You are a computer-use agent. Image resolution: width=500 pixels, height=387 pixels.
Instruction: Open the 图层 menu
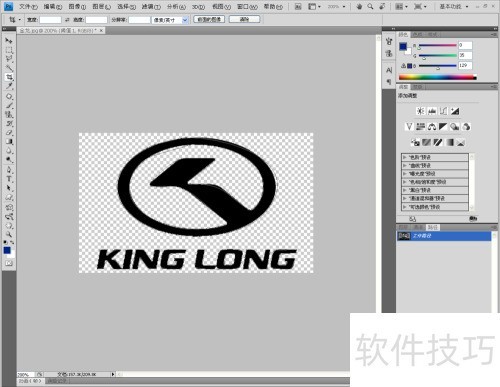[101, 7]
